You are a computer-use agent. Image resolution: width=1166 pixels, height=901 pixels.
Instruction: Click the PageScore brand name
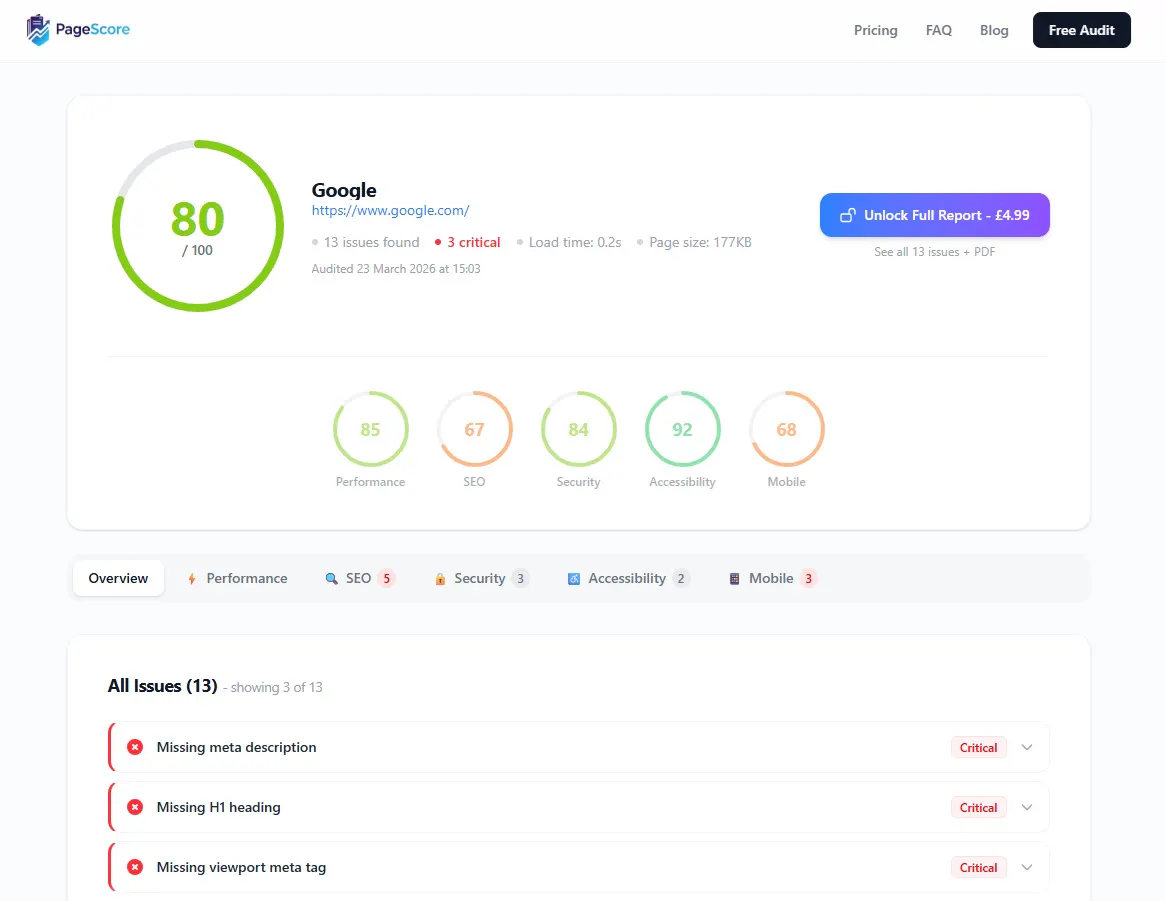tap(93, 30)
